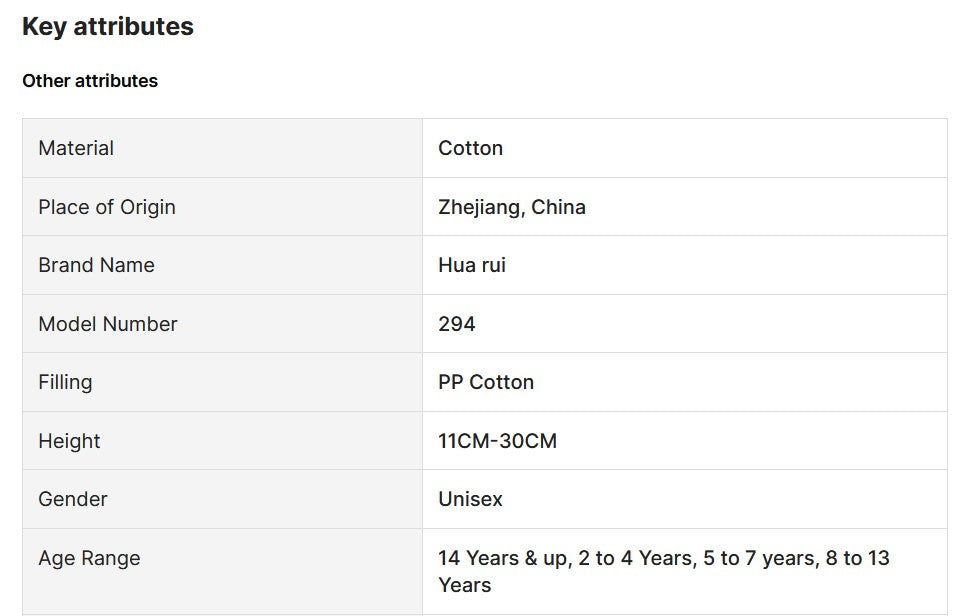
Task: Select the Zhejiang, China value
Action: 511,207
